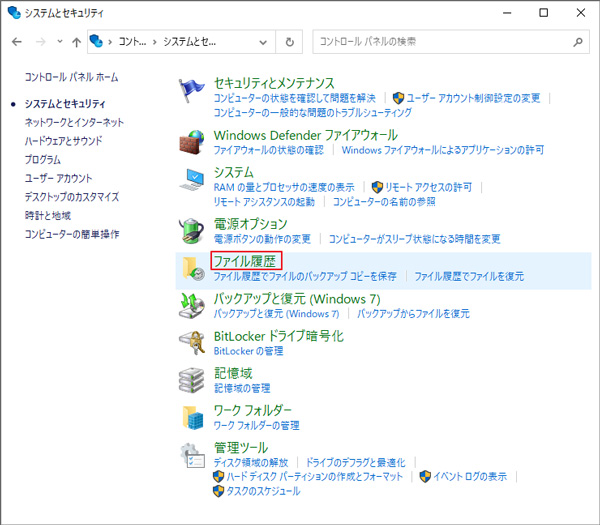Click the Control Panel icon in address bar
Screen dimensions: 600x525
pos(96,41)
